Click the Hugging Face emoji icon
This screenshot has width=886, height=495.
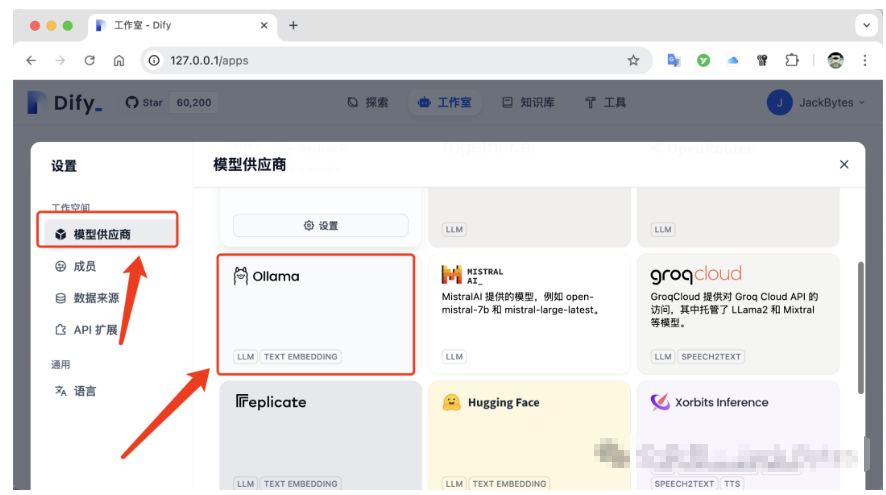coord(451,402)
